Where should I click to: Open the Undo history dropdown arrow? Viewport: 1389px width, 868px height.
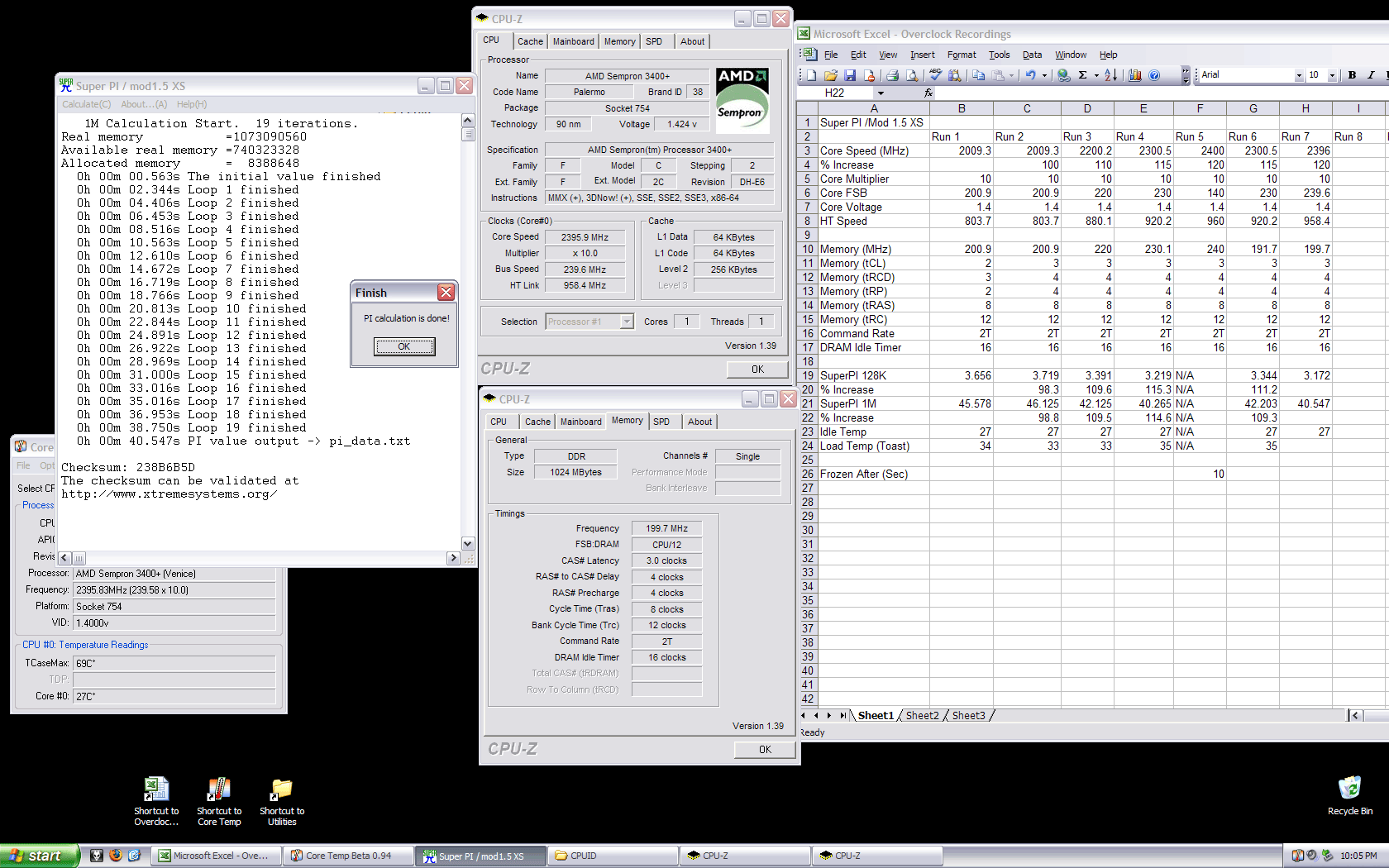click(x=1044, y=75)
